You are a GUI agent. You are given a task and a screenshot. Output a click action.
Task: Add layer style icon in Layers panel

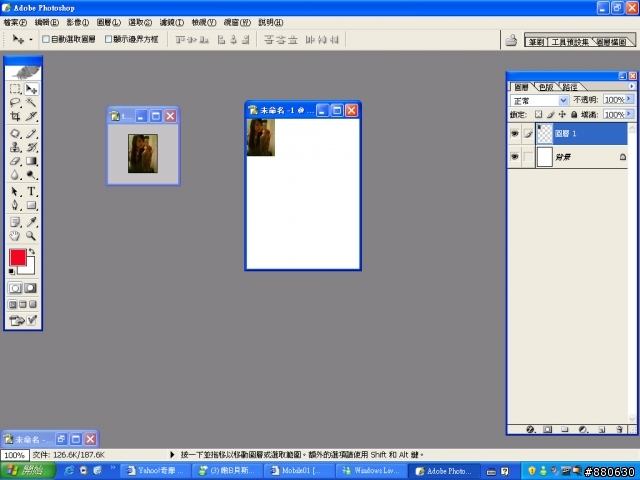coord(530,429)
